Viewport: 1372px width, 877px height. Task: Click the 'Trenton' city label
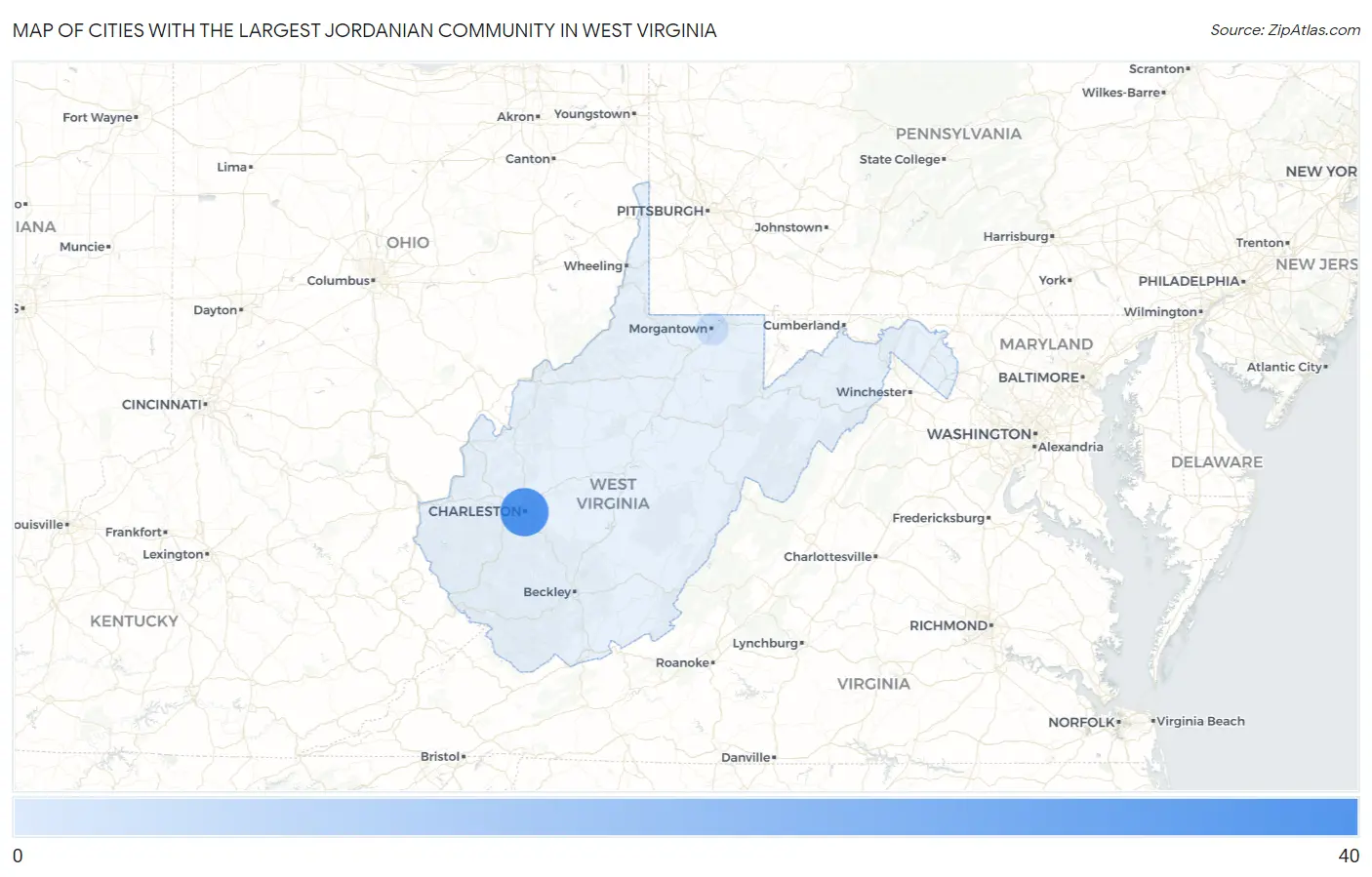tap(1260, 243)
